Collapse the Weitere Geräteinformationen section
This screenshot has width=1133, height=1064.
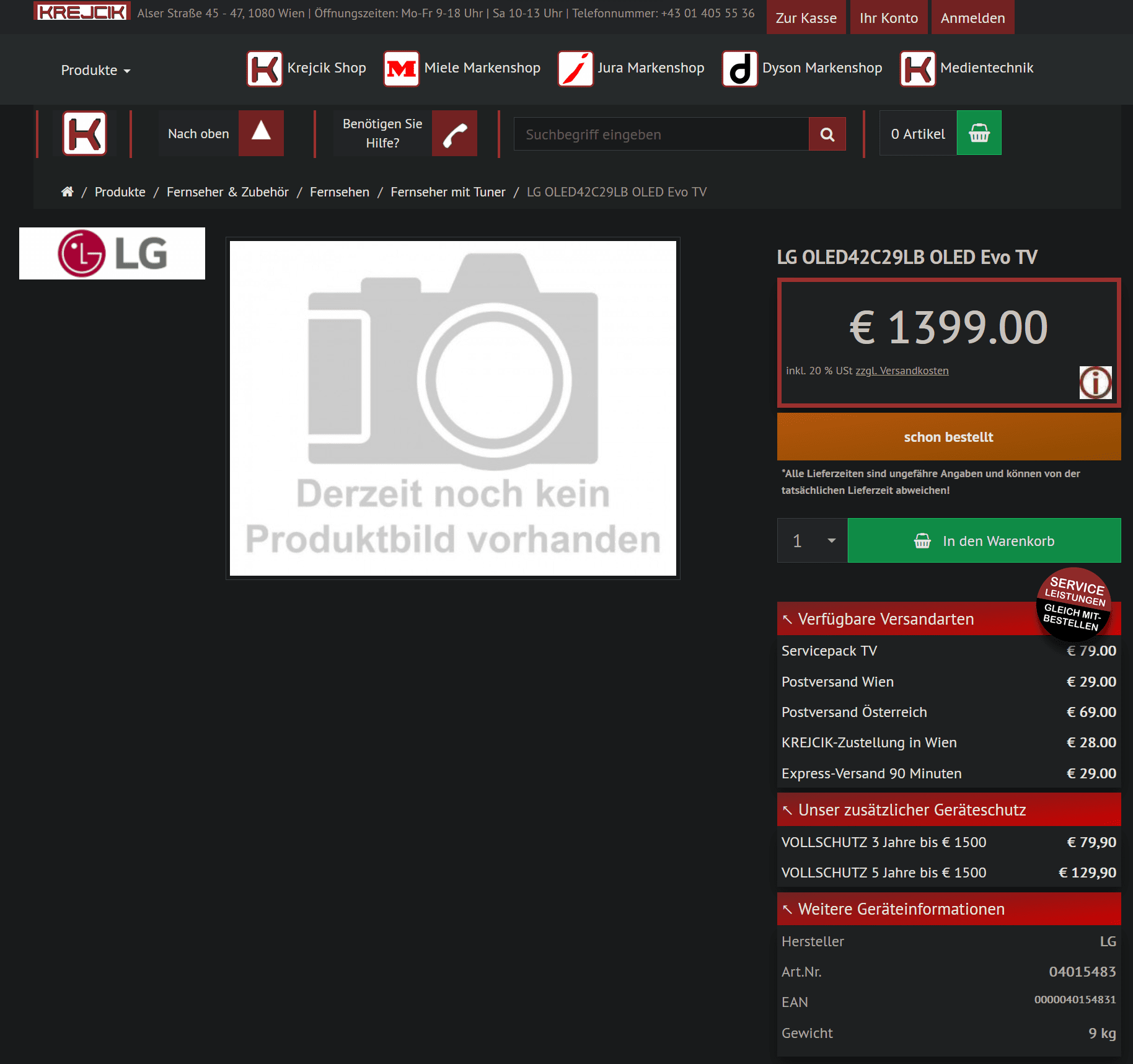pos(949,909)
